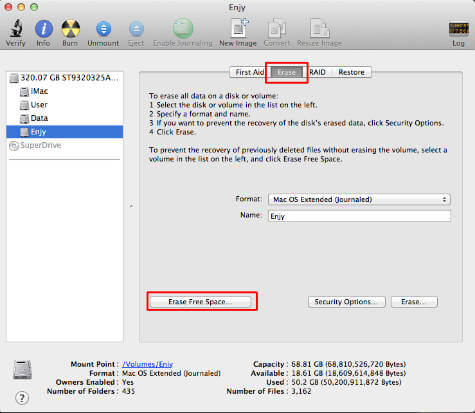Click the Name input field
Image resolution: width=475 pixels, height=413 pixels.
click(359, 216)
